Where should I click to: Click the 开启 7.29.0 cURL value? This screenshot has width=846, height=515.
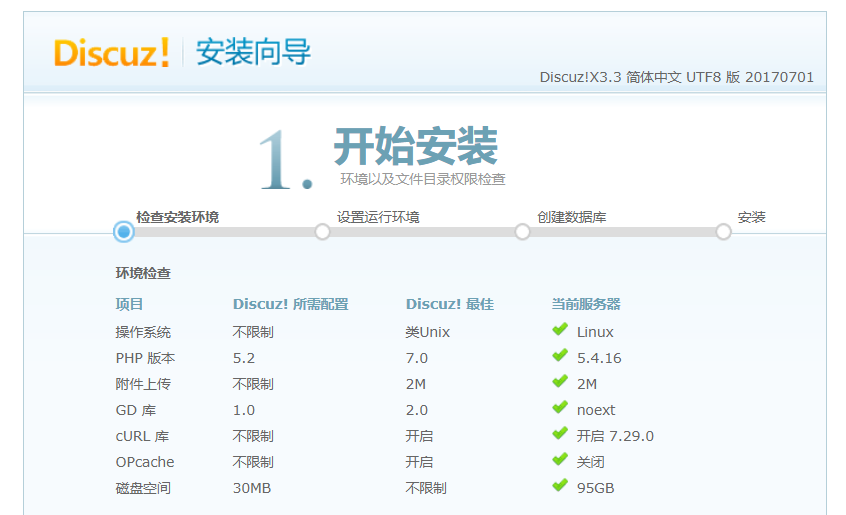[x=615, y=436]
